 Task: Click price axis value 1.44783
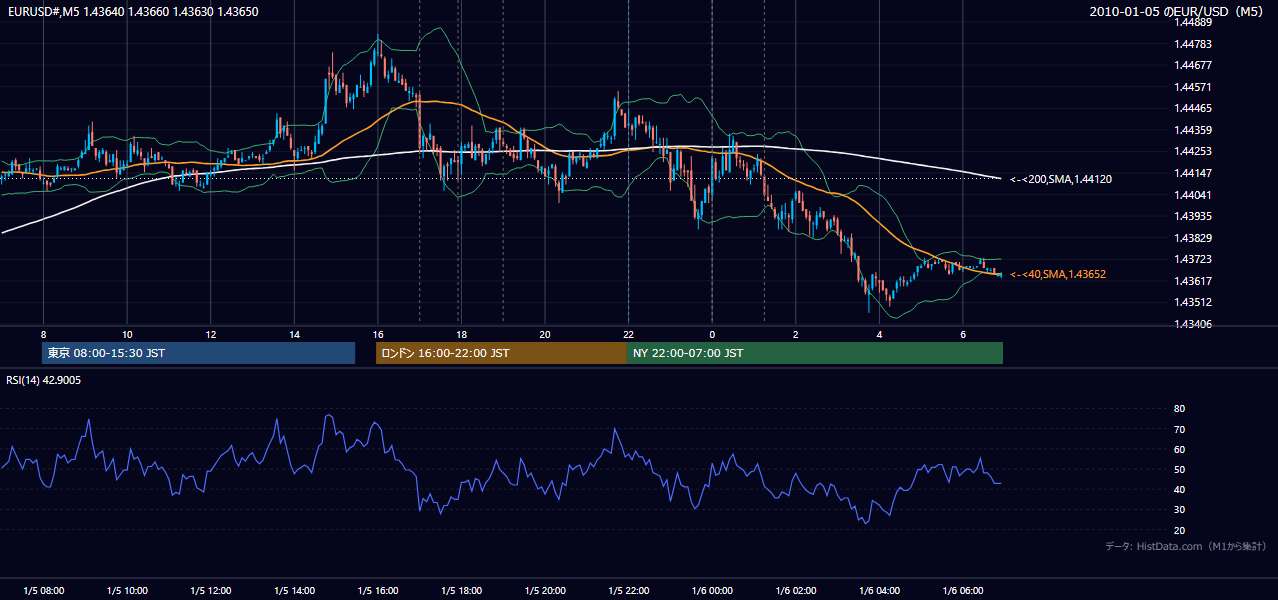(1193, 44)
